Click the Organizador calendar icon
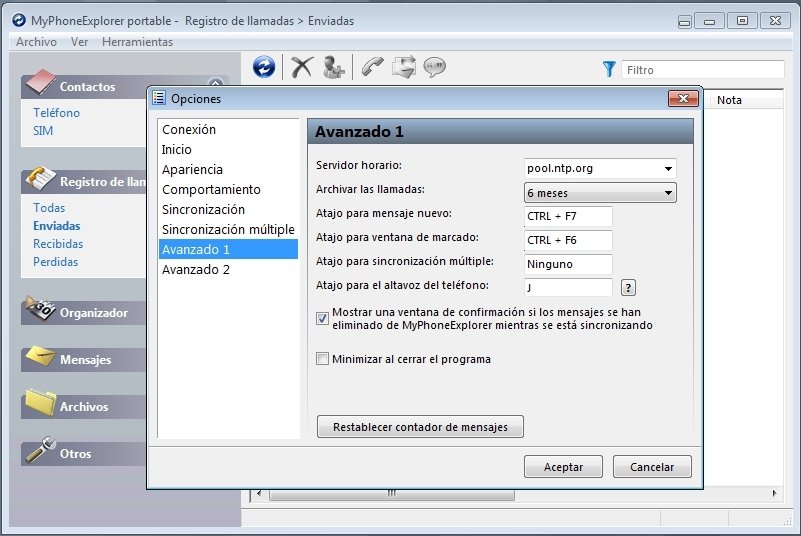Screen dimensions: 801x536 click(x=40, y=308)
